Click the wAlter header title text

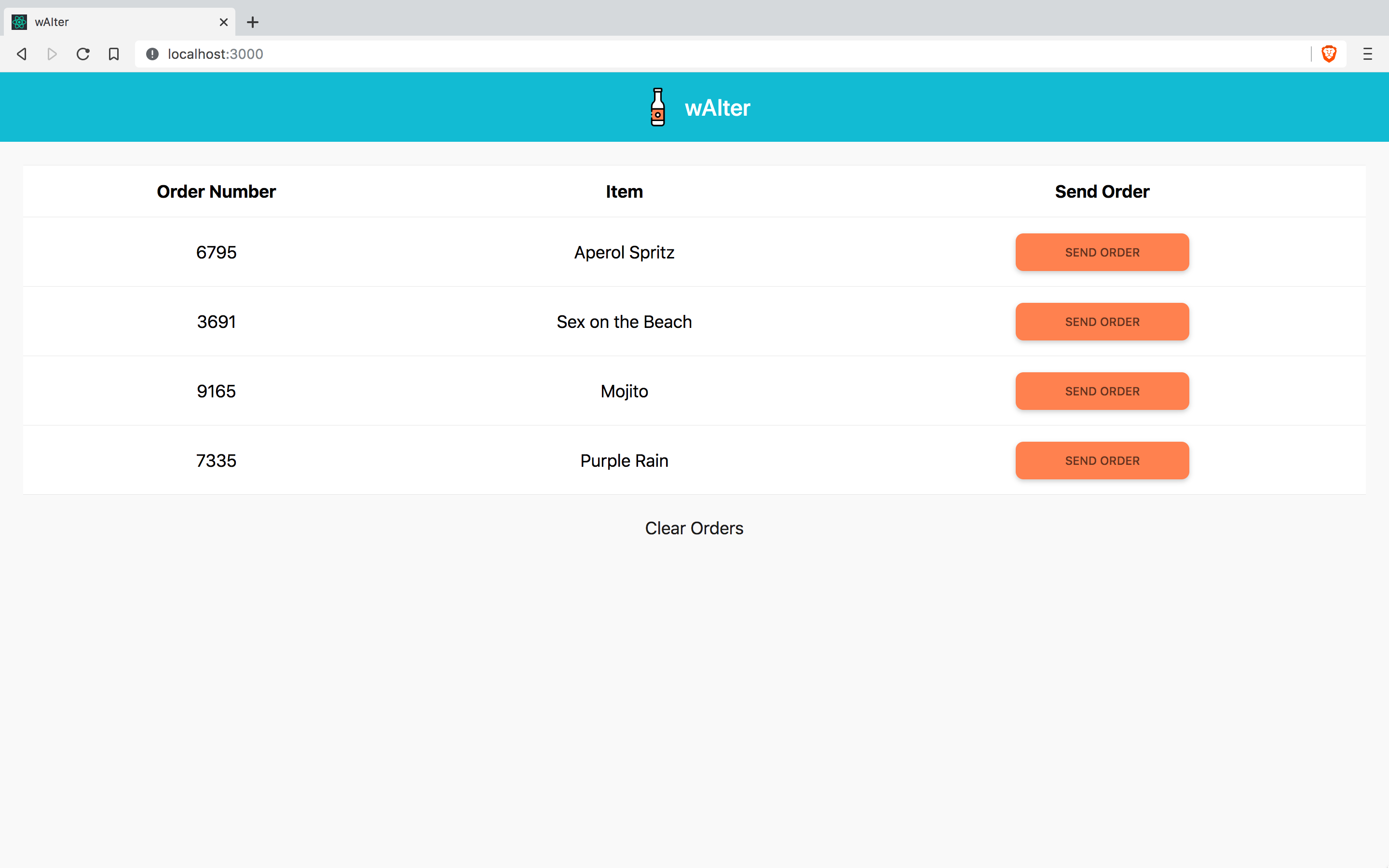[718, 108]
